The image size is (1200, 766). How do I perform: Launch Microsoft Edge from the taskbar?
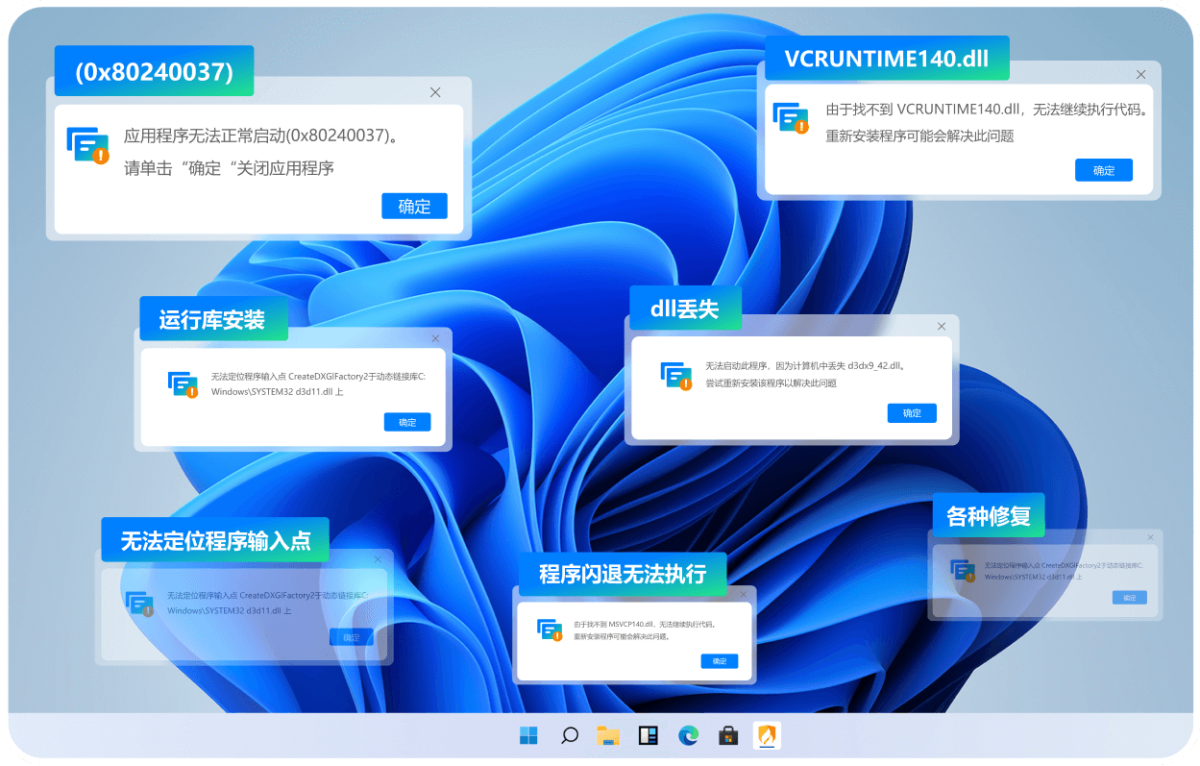click(688, 737)
